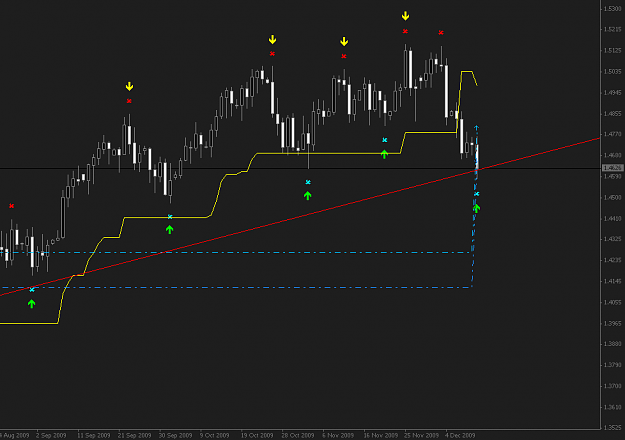Select the green up arrow below the lower blue dashed line
This screenshot has width=625, height=440.
pos(31,304)
